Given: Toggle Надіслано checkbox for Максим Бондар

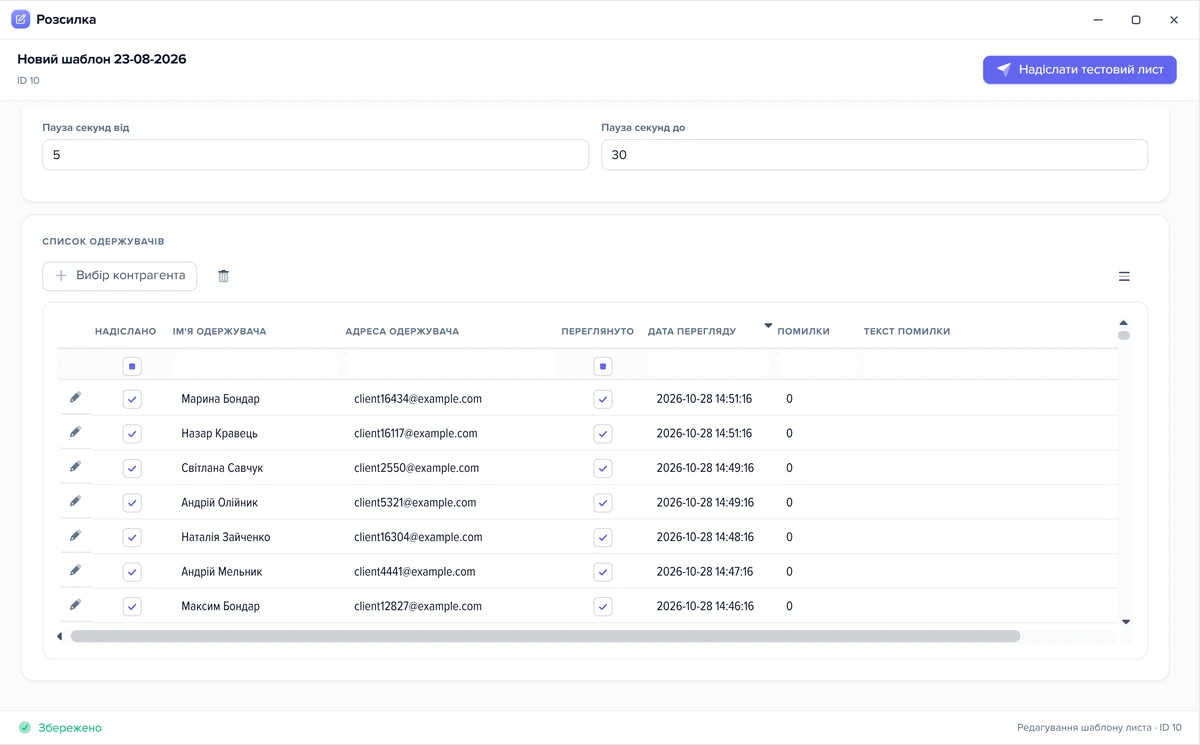Looking at the screenshot, I should coord(132,607).
